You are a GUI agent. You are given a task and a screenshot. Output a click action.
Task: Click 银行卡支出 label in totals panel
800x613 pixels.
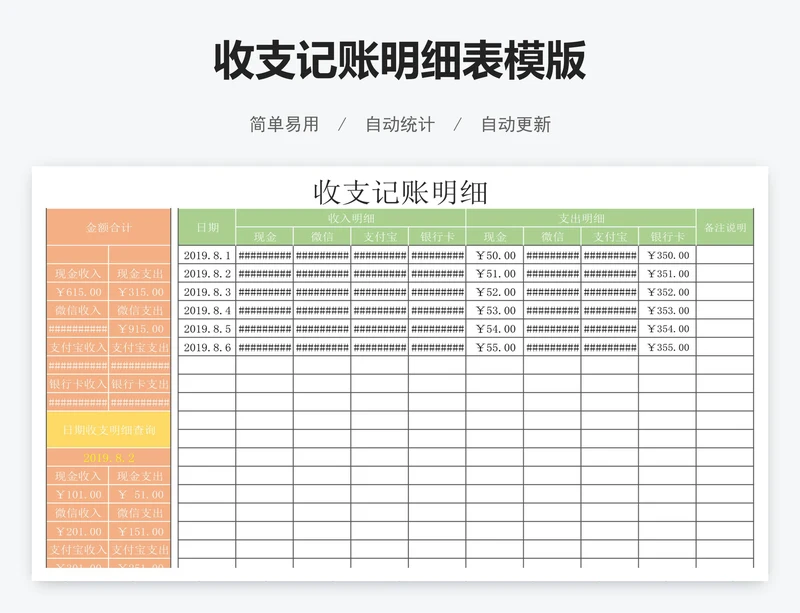pos(140,384)
